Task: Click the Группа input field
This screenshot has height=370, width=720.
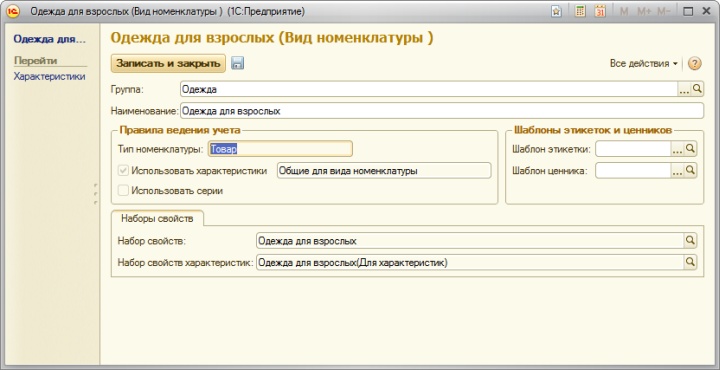Action: pos(429,89)
